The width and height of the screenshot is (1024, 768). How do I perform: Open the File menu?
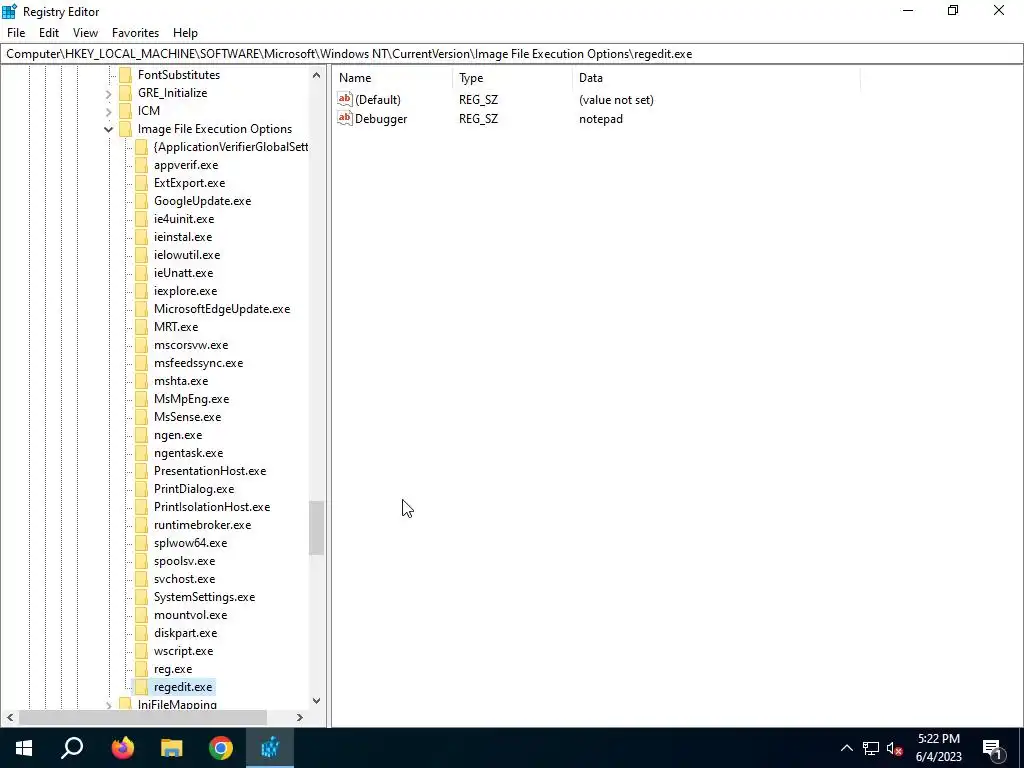(16, 33)
